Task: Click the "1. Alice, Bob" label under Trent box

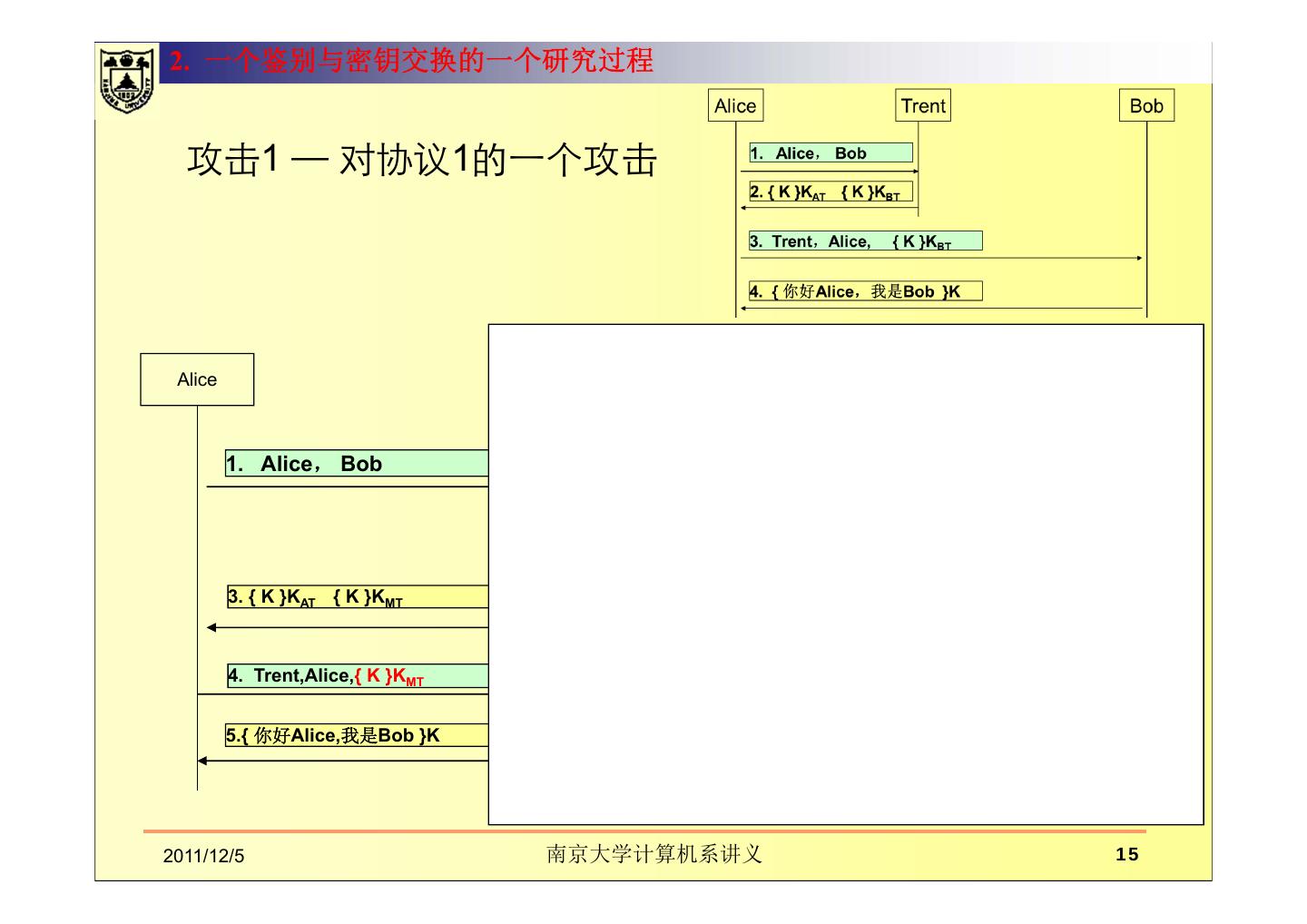Action: click(830, 153)
